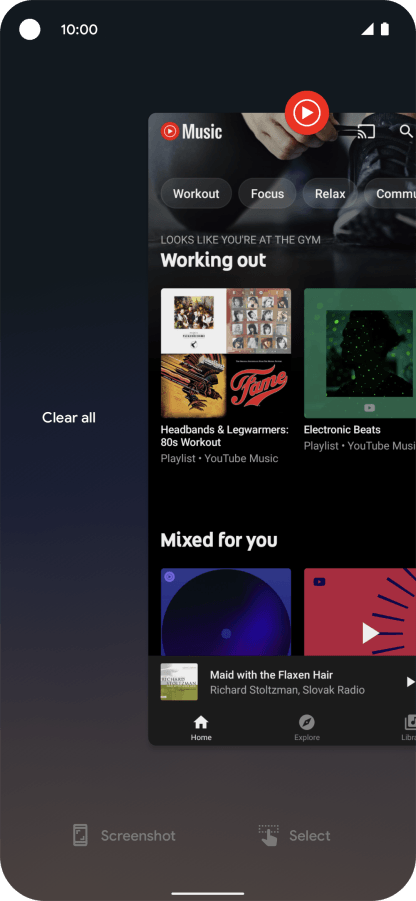Open the Cast icon in Music header
Viewport: 416px width, 901px height.
[x=366, y=132]
